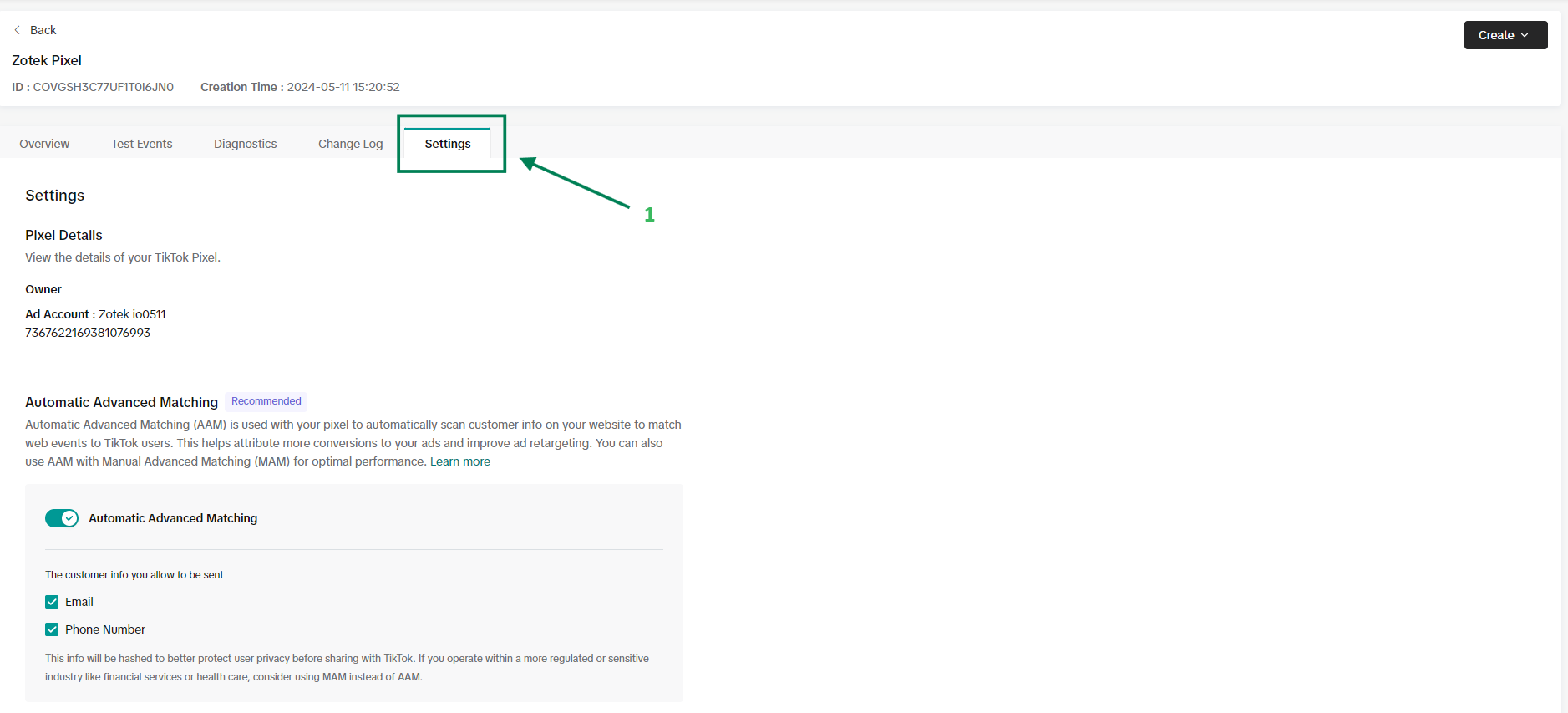The height and width of the screenshot is (713, 1568).
Task: Click the pixel ID COVGSH3C77UF1T0I6JN0
Action: [103, 87]
